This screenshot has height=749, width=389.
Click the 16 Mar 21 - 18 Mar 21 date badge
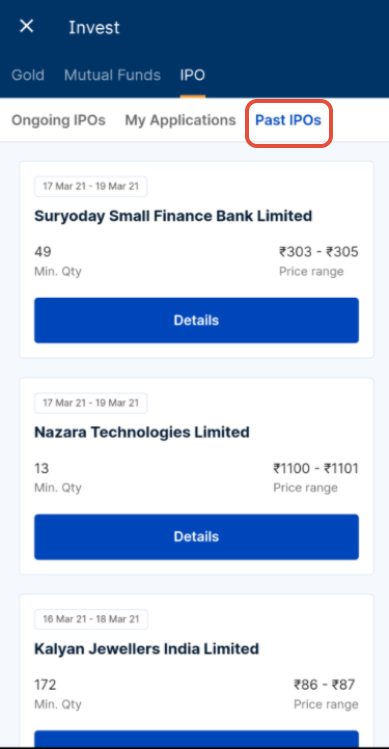[x=91, y=619]
